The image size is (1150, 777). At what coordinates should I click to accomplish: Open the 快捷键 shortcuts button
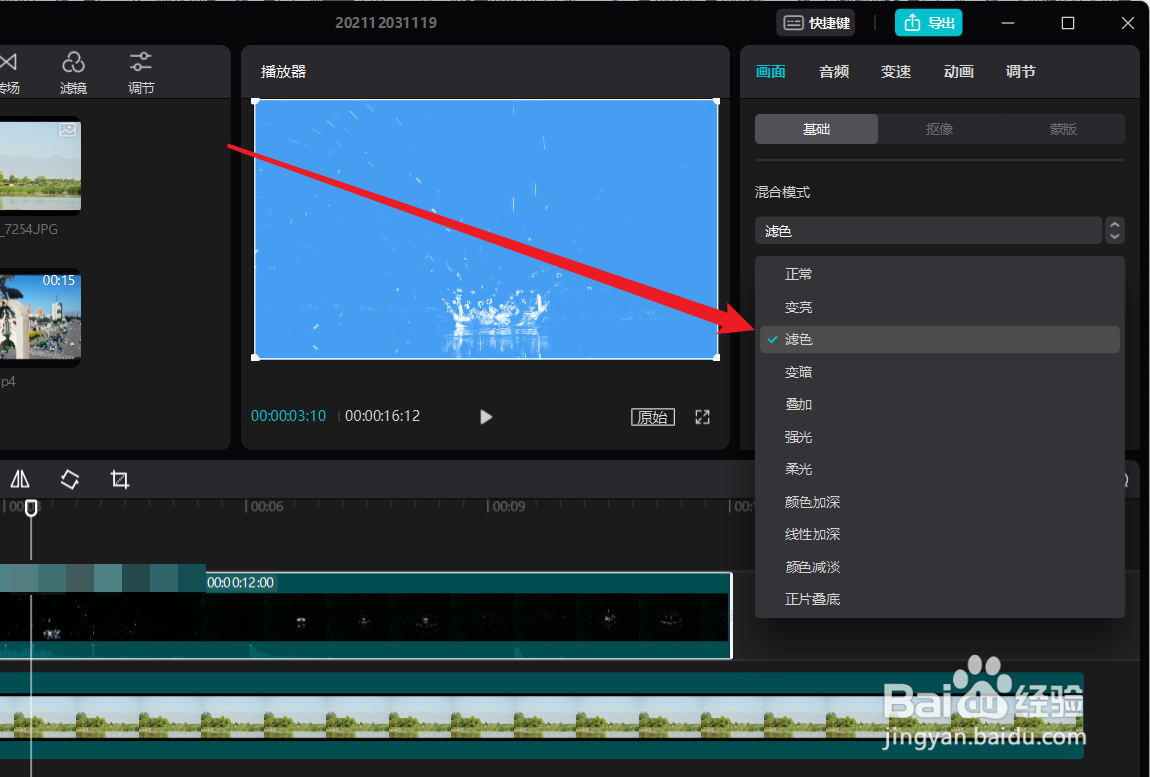[x=816, y=23]
